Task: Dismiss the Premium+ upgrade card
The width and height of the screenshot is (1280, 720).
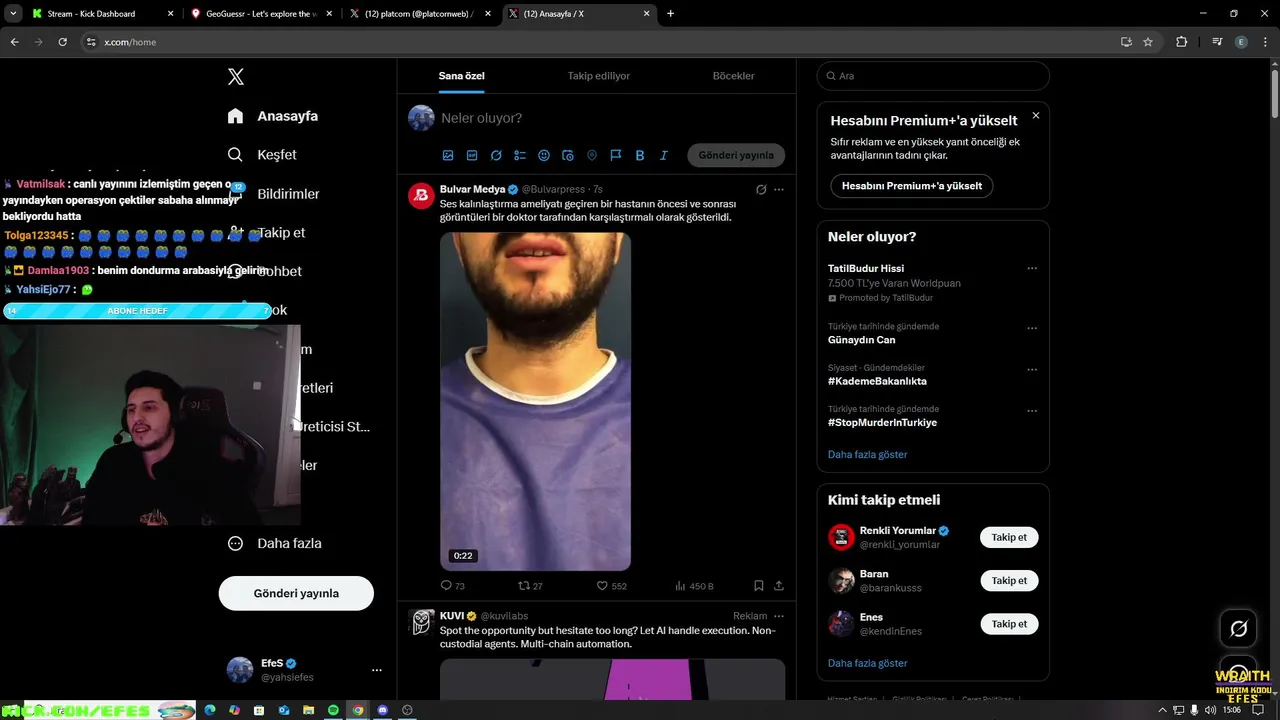Action: coord(1036,116)
